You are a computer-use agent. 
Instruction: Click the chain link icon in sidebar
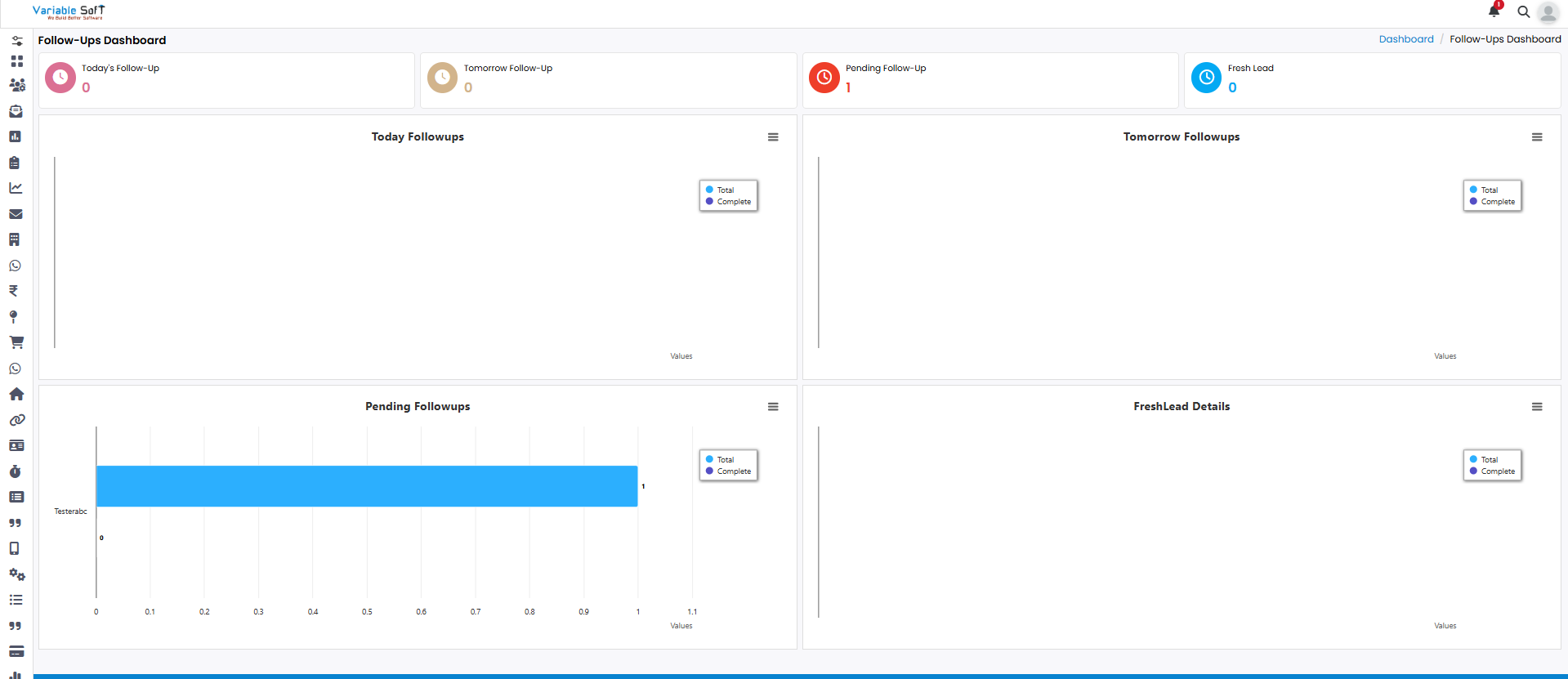(x=17, y=420)
